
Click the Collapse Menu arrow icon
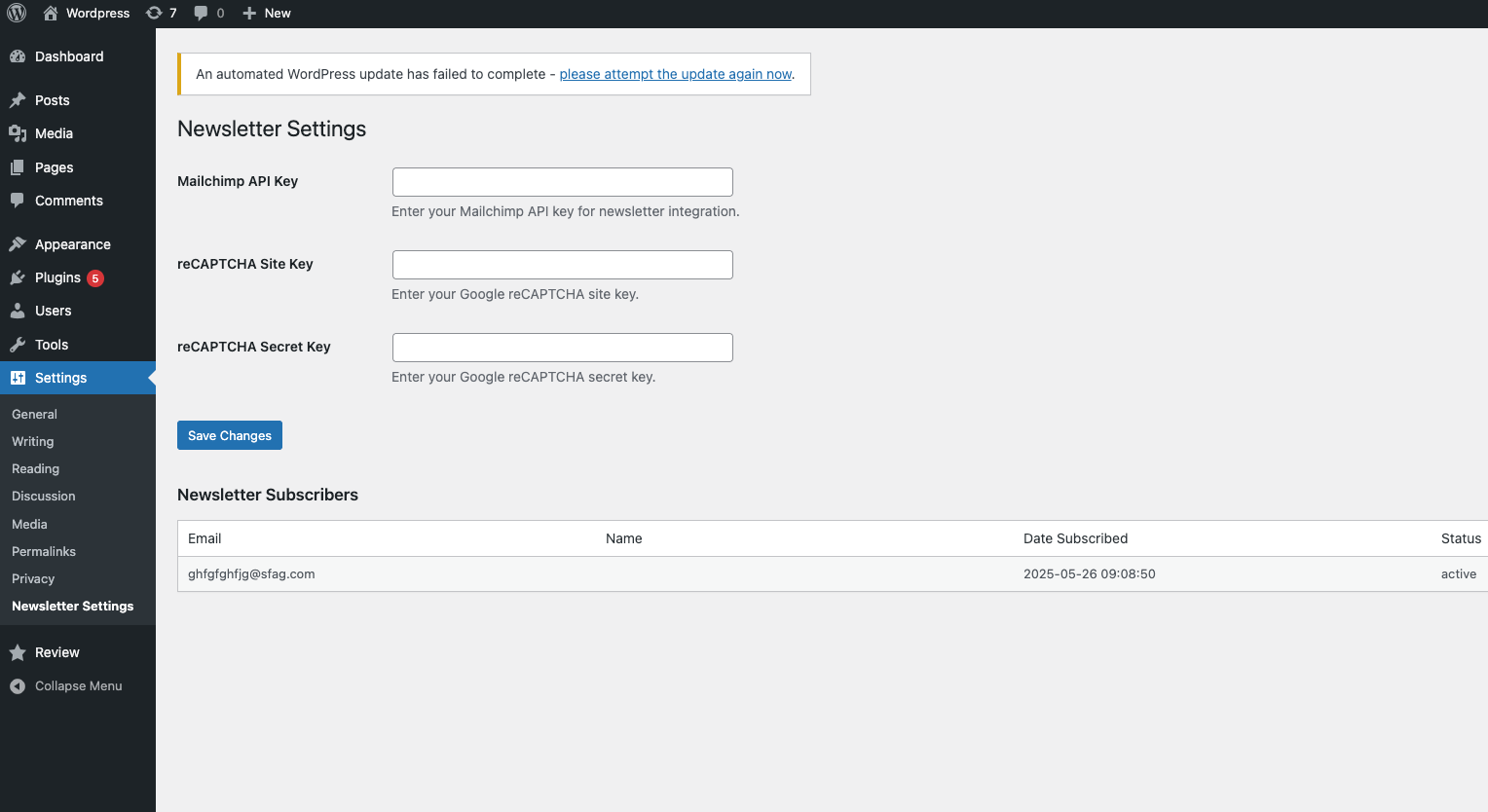[18, 686]
